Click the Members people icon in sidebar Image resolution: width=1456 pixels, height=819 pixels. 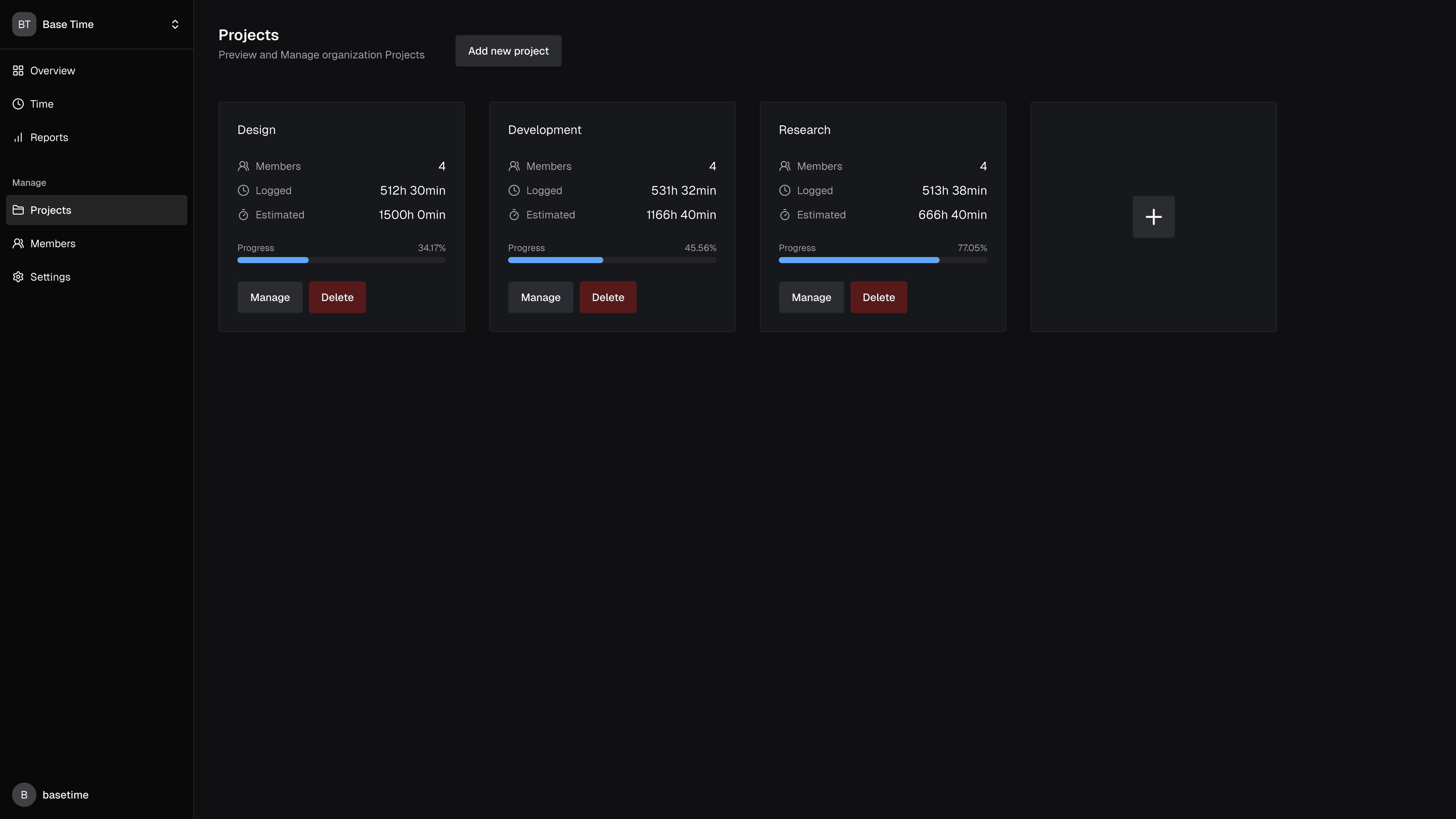[x=18, y=243]
